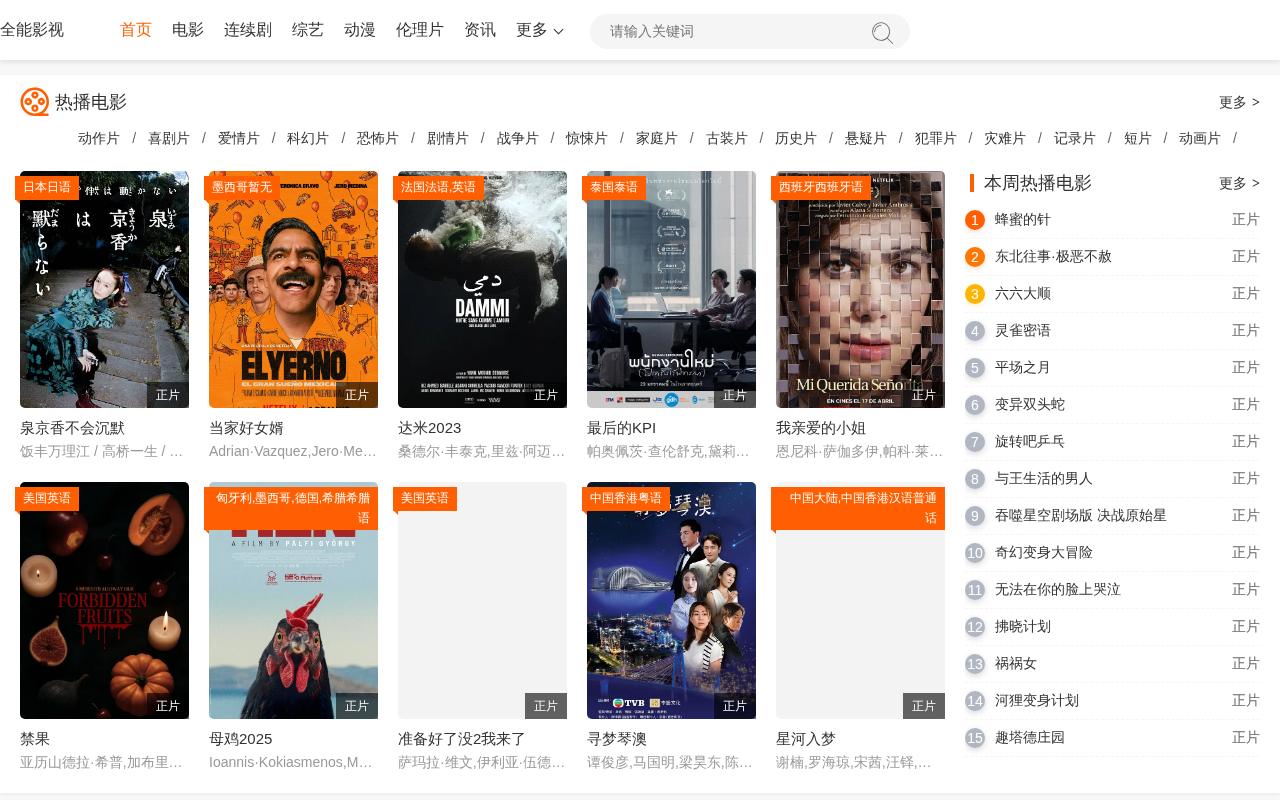The image size is (1280, 800).
Task: Open the 达米2023 movie poster
Action: [482, 289]
